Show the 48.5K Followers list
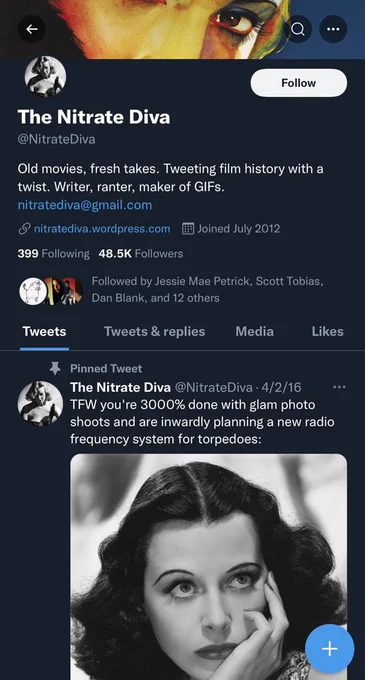 [140, 254]
